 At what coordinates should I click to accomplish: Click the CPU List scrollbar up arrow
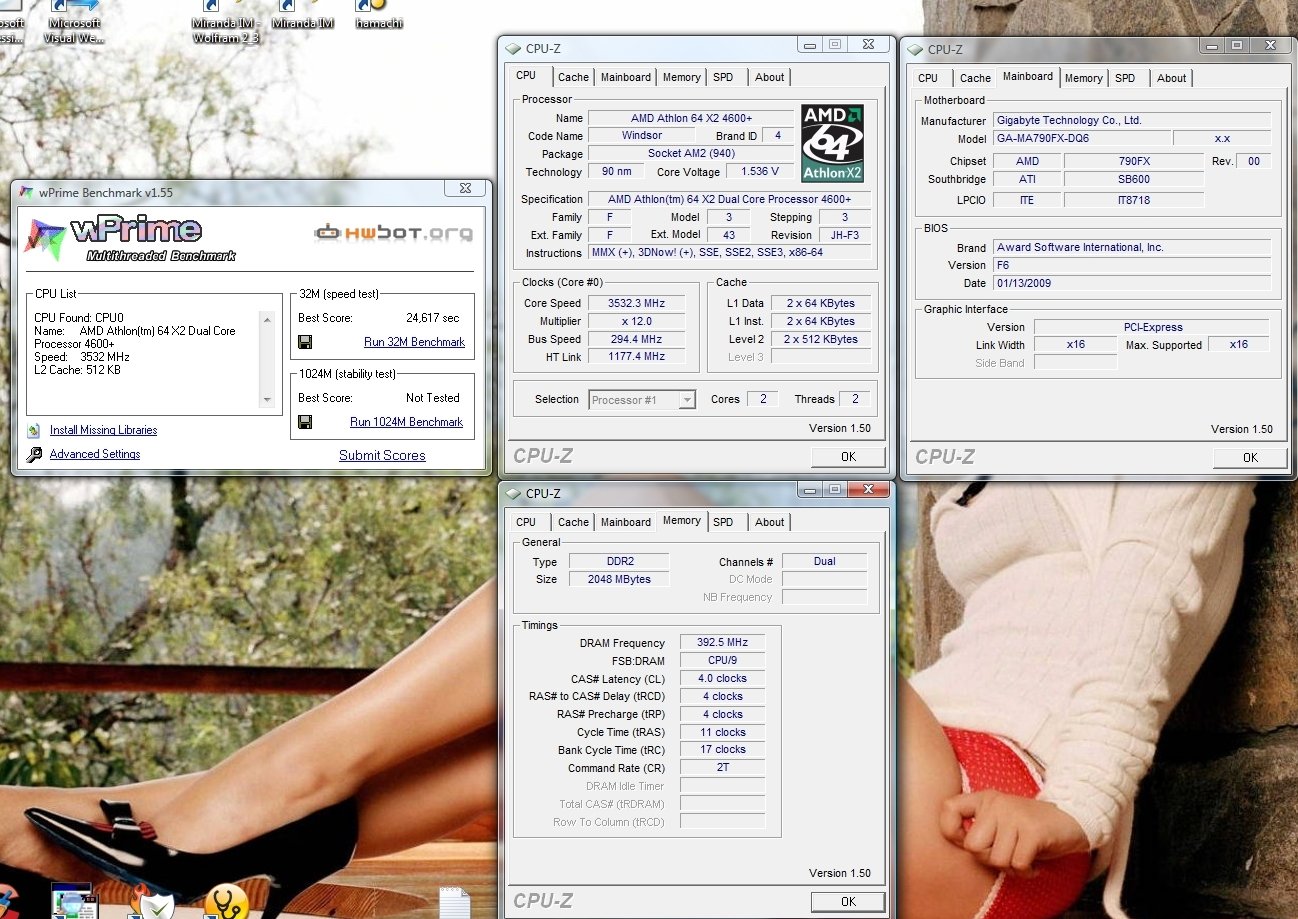point(267,321)
